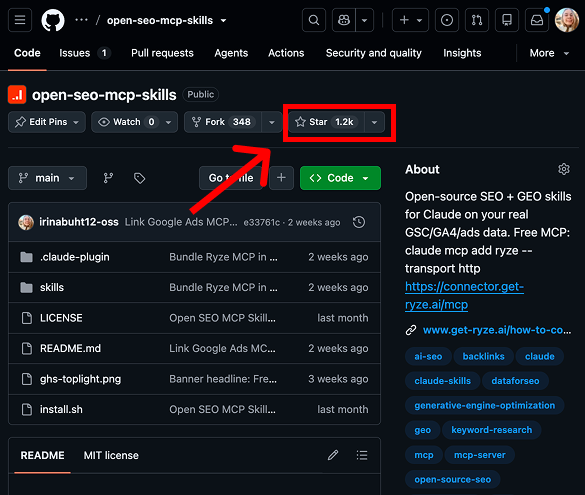This screenshot has width=585, height=495.
Task: Open connector.get-ryze.ai/mcp link
Action: point(464,295)
